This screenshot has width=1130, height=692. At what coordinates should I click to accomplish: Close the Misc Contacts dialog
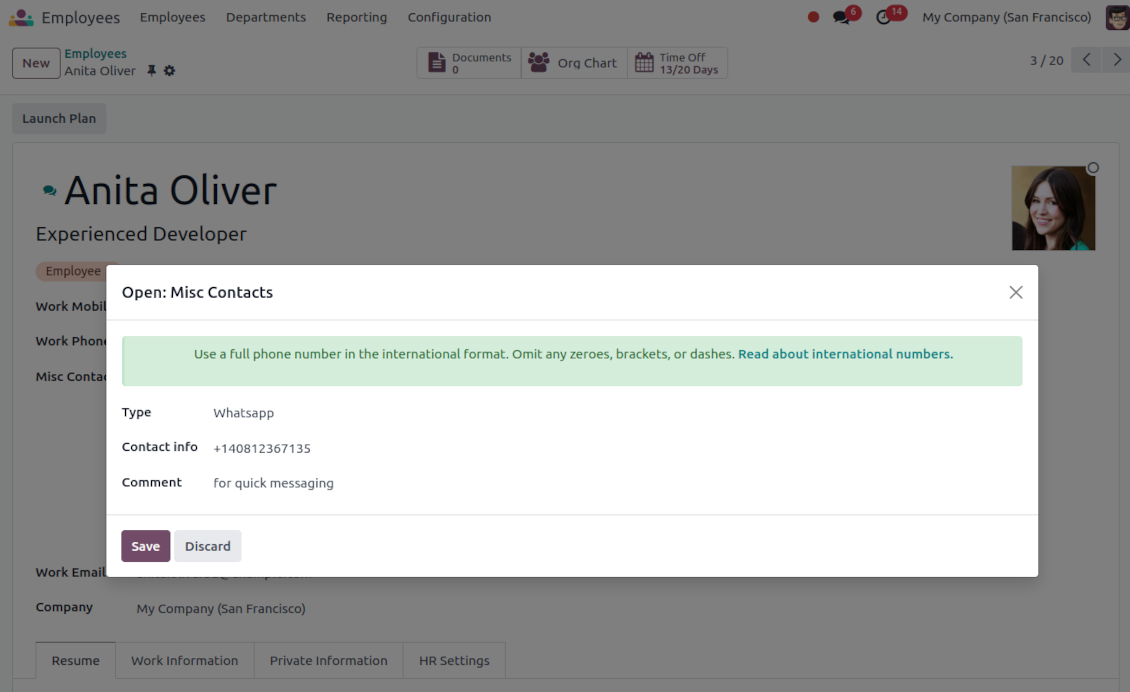pos(1015,292)
